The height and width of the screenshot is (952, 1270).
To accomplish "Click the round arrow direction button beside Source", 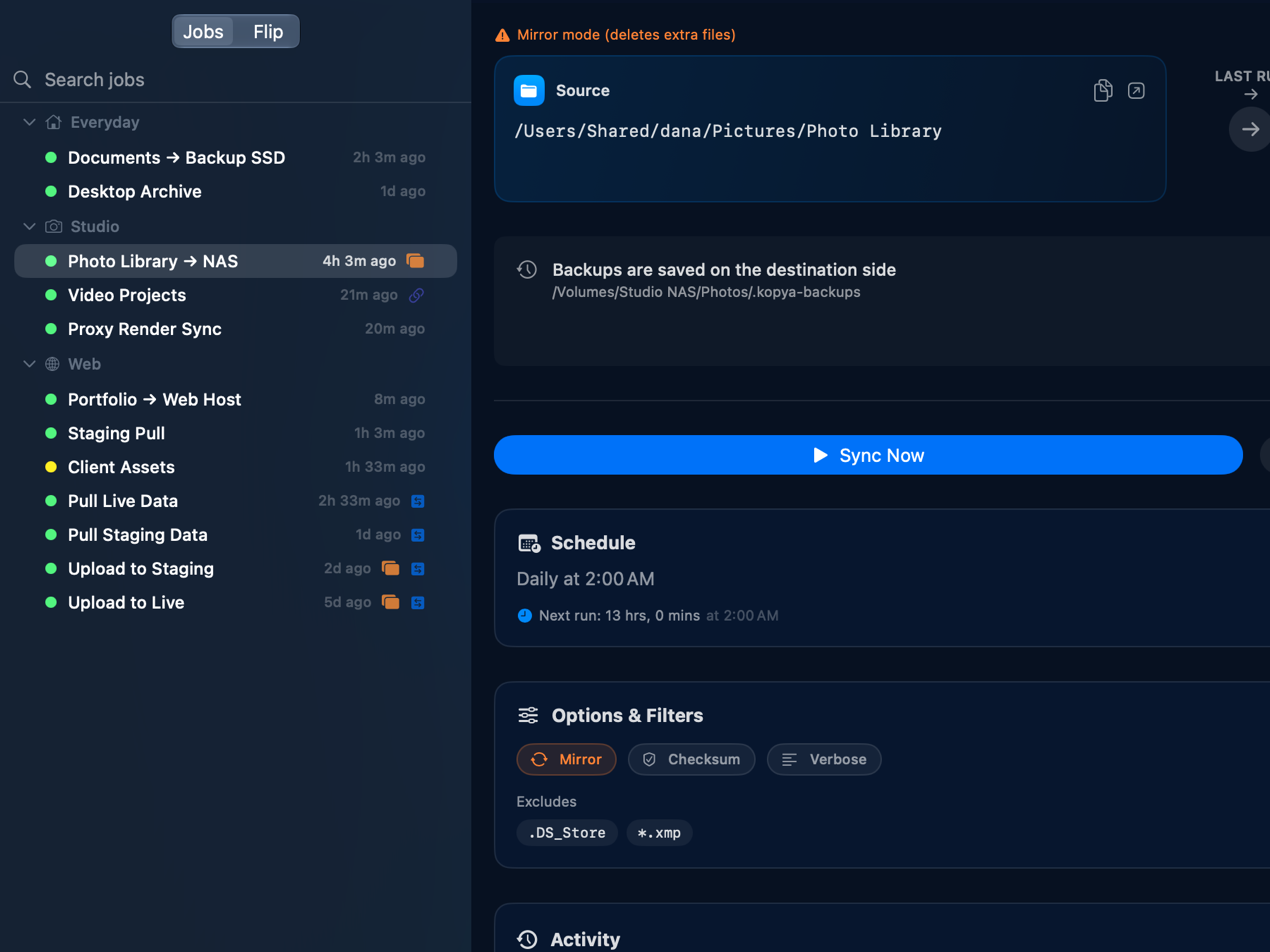I will click(1250, 129).
